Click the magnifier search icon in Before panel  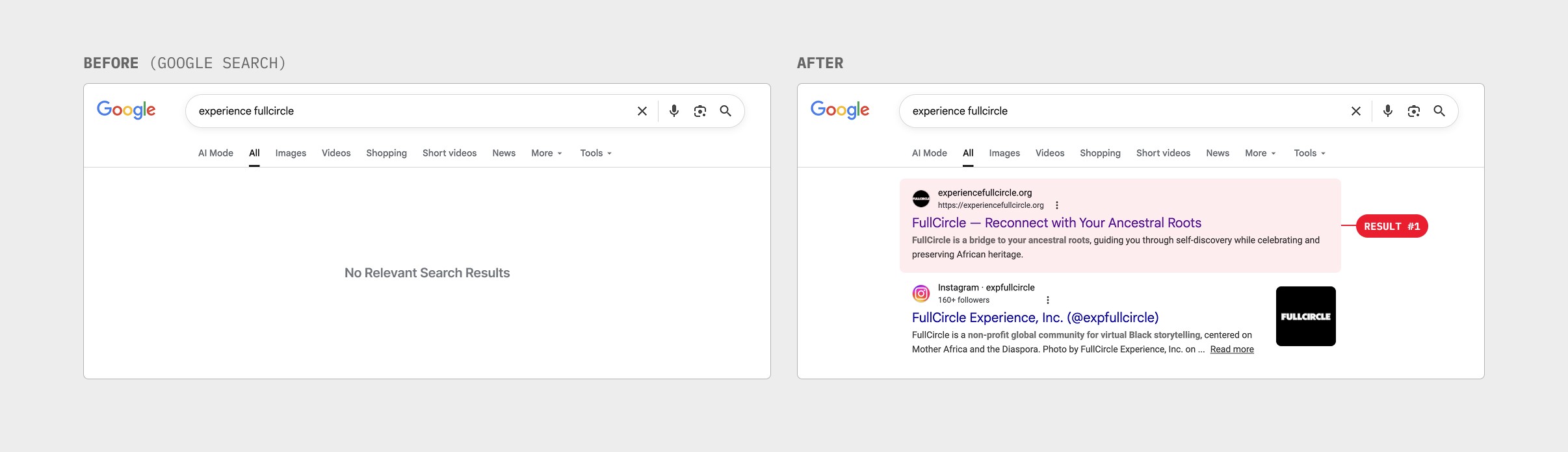click(725, 111)
